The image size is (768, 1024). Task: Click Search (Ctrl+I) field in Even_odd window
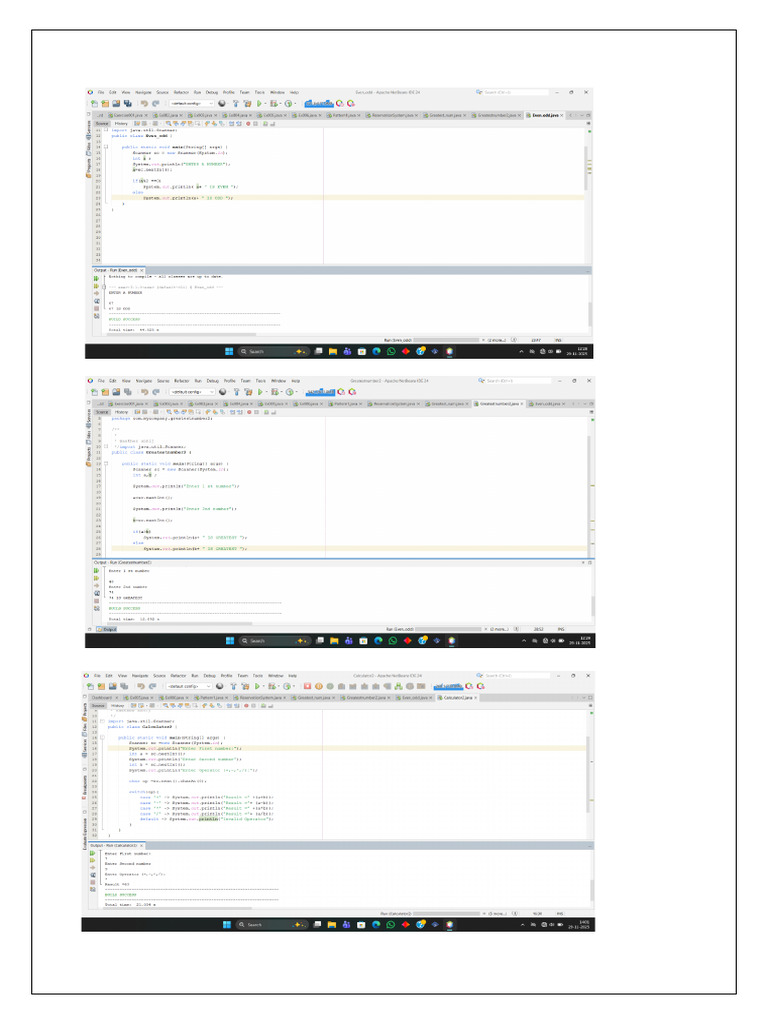tap(516, 92)
